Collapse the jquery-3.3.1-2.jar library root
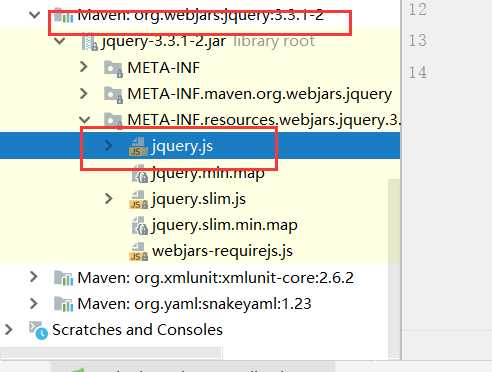This screenshot has width=492, height=372. coord(60,41)
